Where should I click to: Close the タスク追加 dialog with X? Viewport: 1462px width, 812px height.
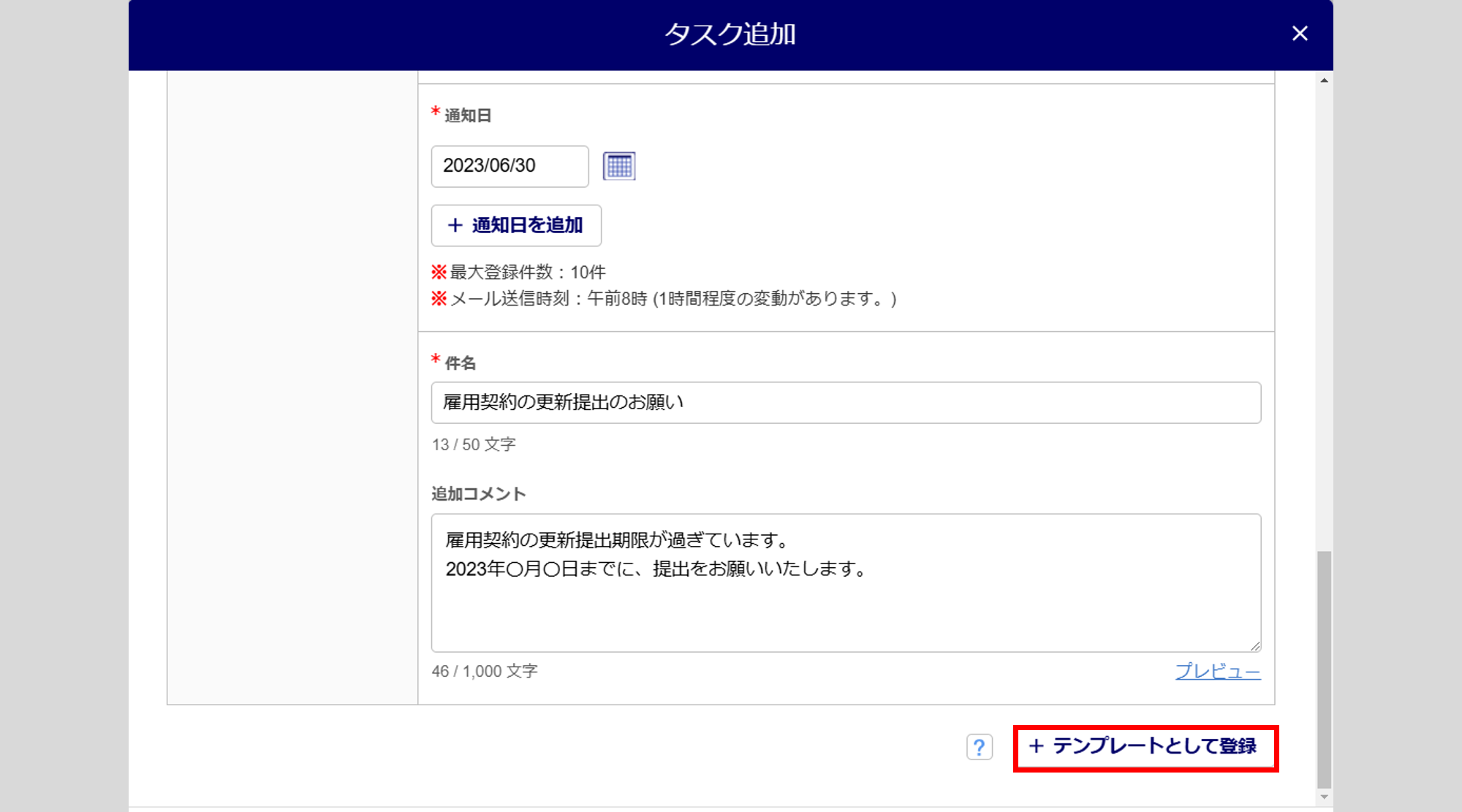point(1299,34)
